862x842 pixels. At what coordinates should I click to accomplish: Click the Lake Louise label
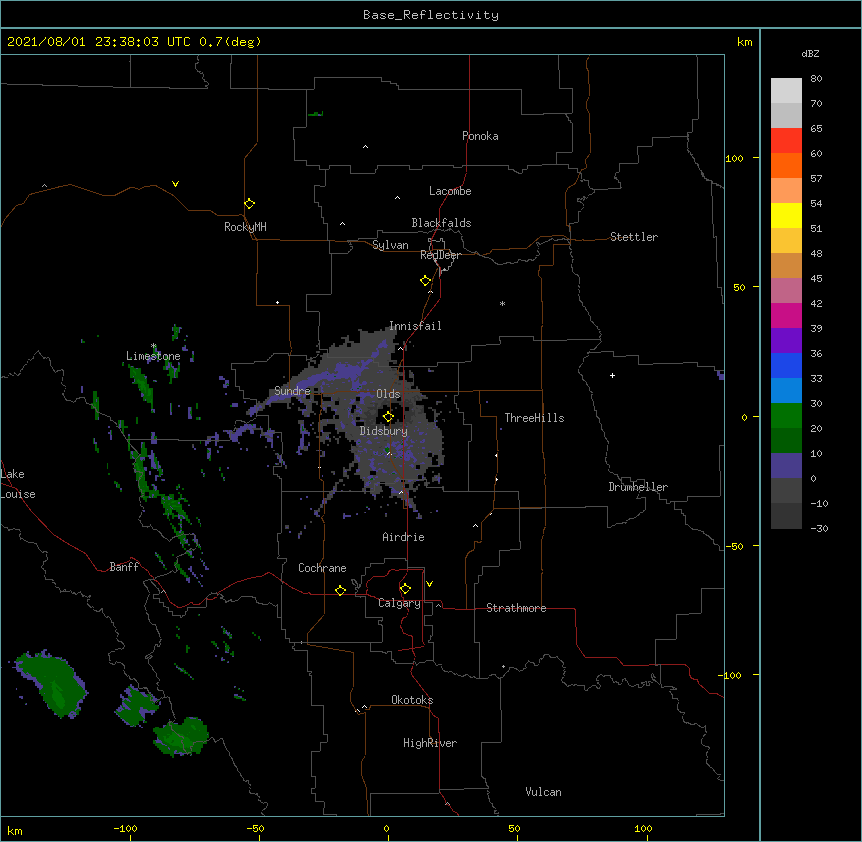[18, 484]
